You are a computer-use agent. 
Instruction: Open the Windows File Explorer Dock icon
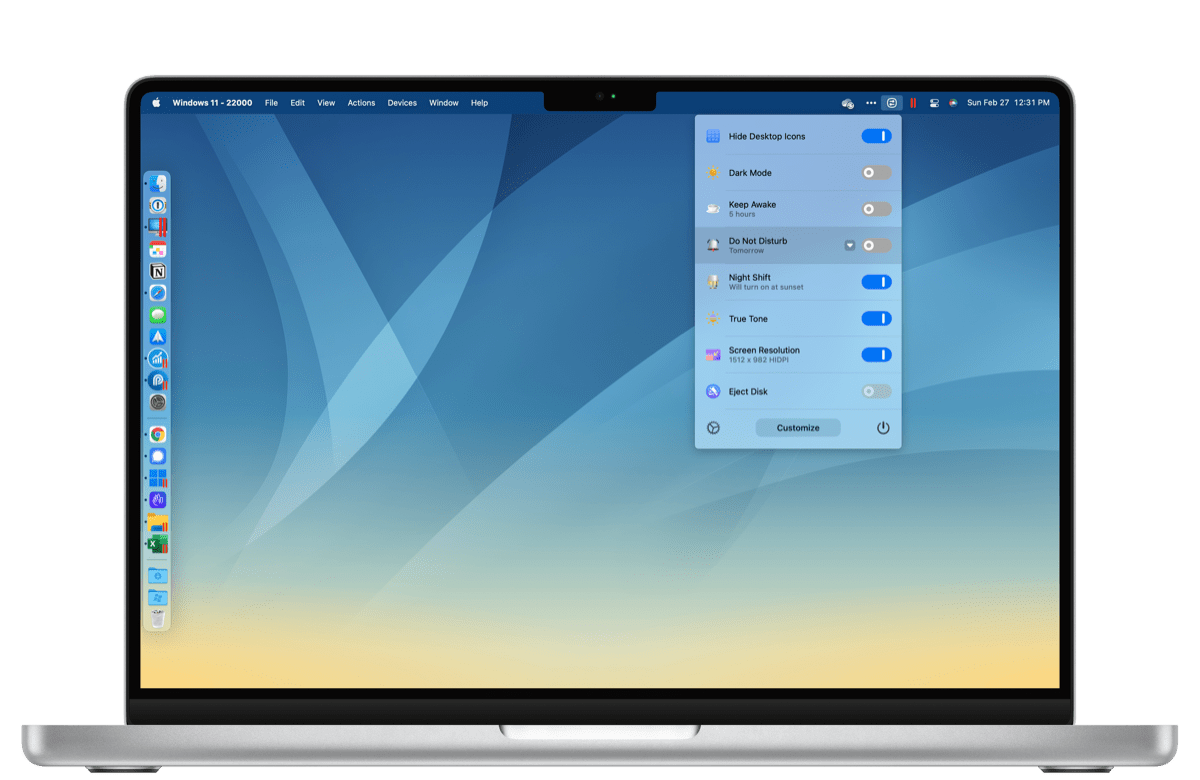point(158,522)
